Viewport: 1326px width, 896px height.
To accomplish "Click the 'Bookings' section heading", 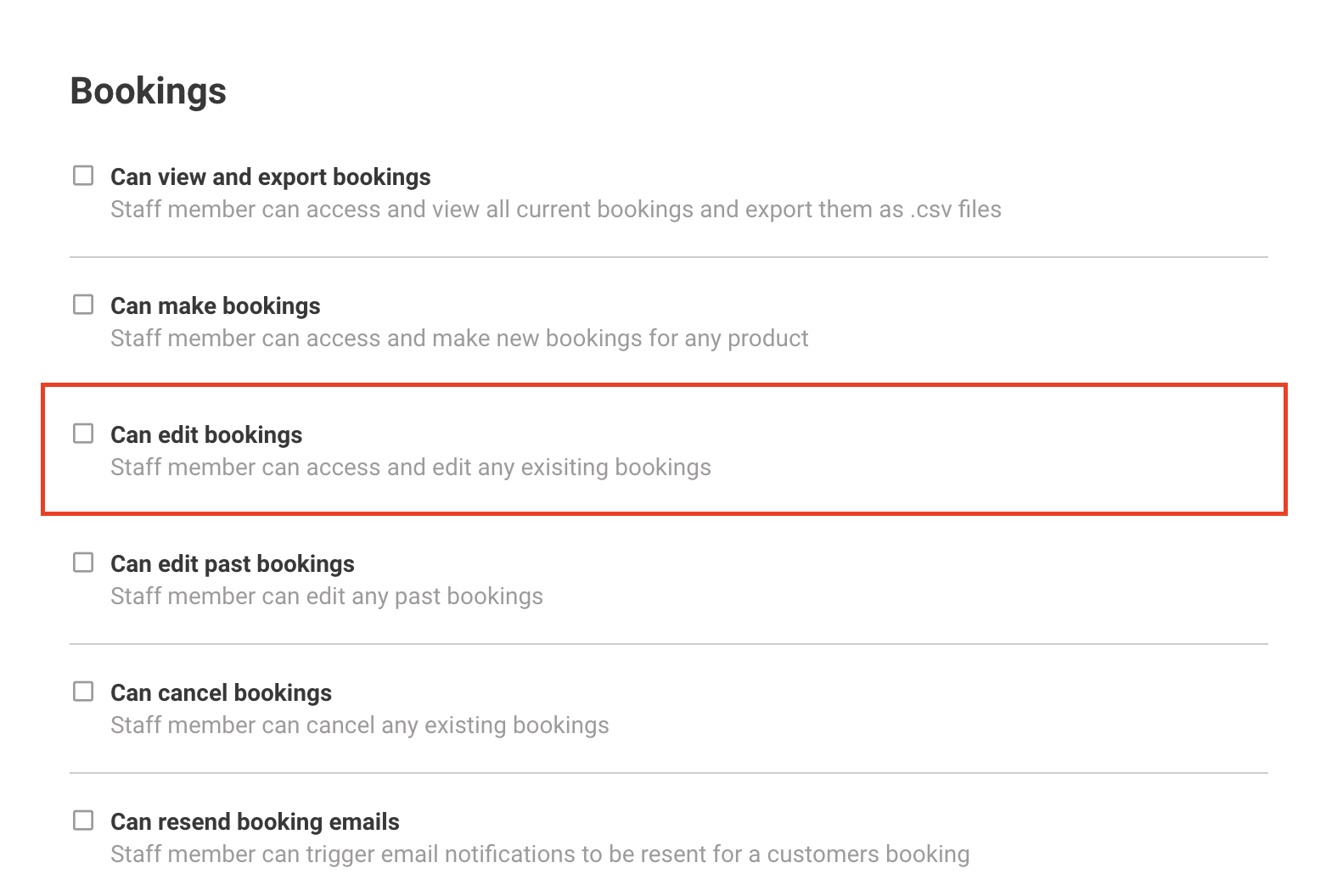I will pyautogui.click(x=148, y=91).
